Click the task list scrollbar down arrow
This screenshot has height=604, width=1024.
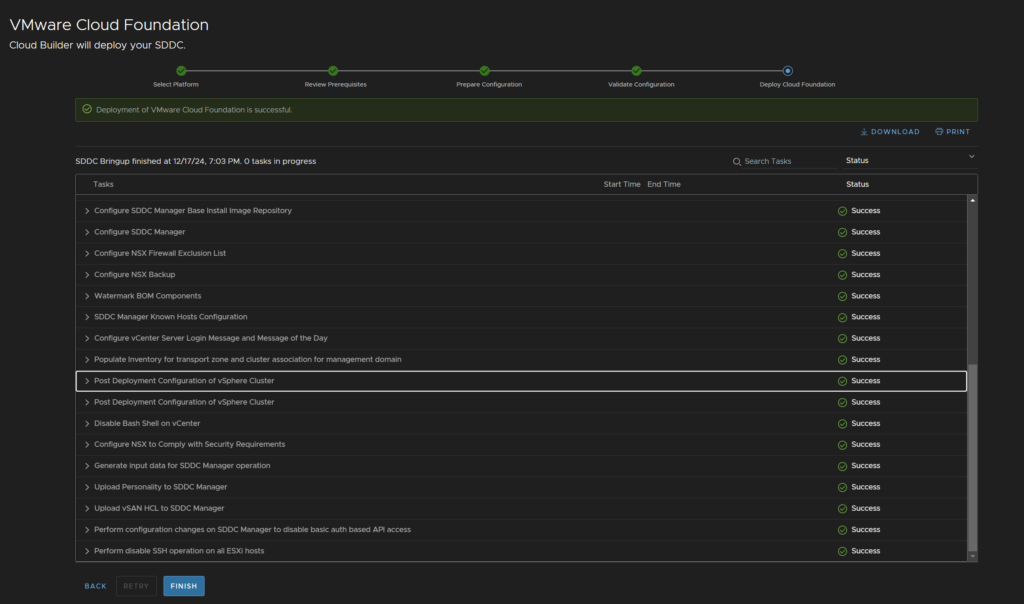point(972,556)
